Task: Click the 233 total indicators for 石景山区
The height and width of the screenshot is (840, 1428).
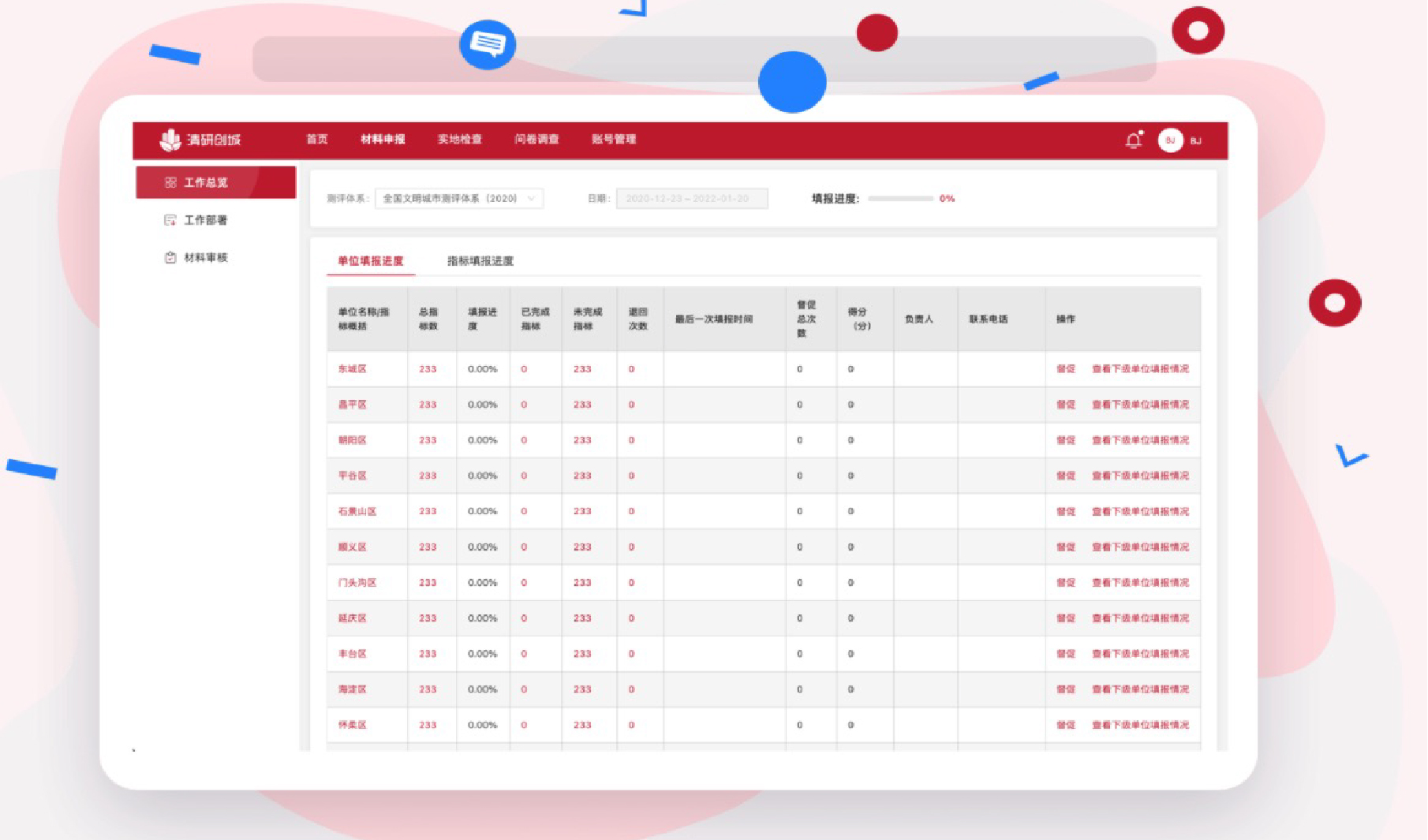Action: coord(428,511)
